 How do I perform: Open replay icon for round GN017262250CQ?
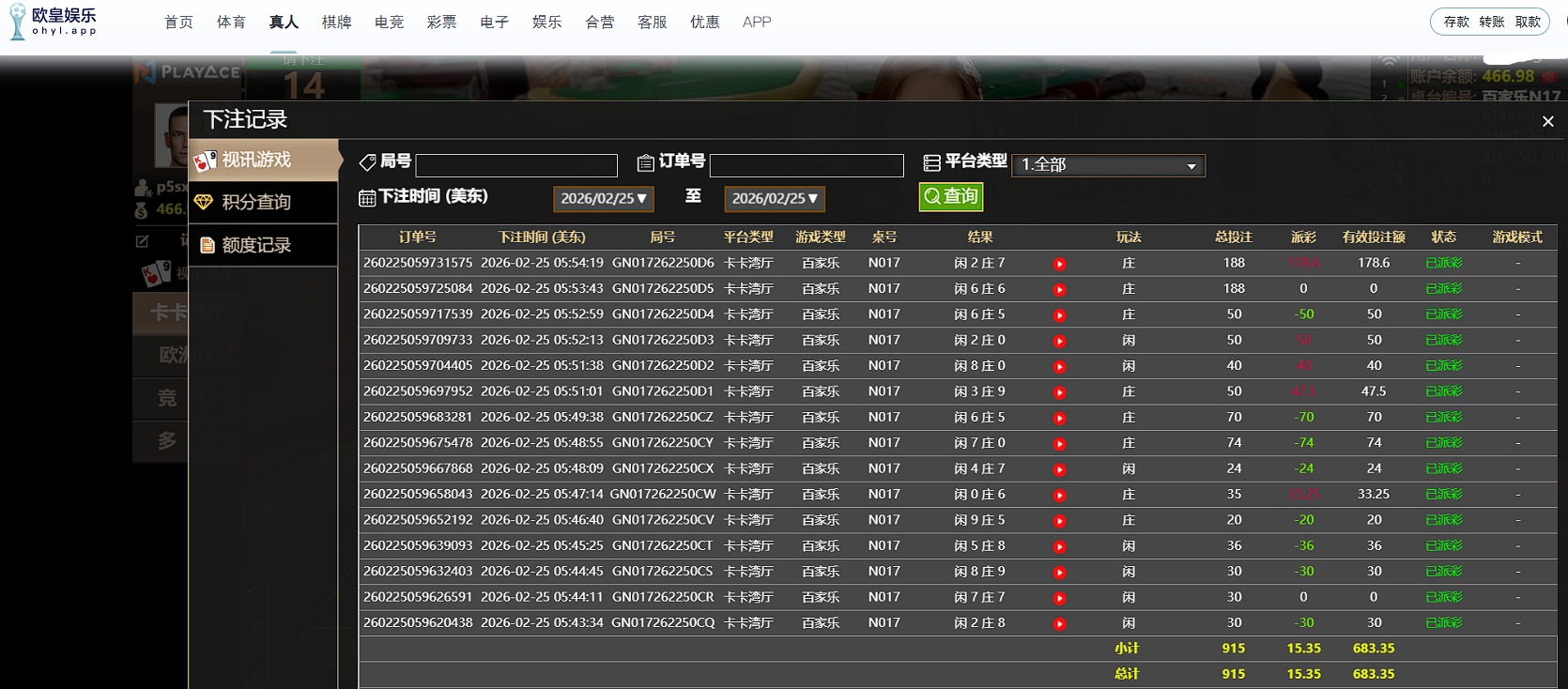pyautogui.click(x=1059, y=623)
